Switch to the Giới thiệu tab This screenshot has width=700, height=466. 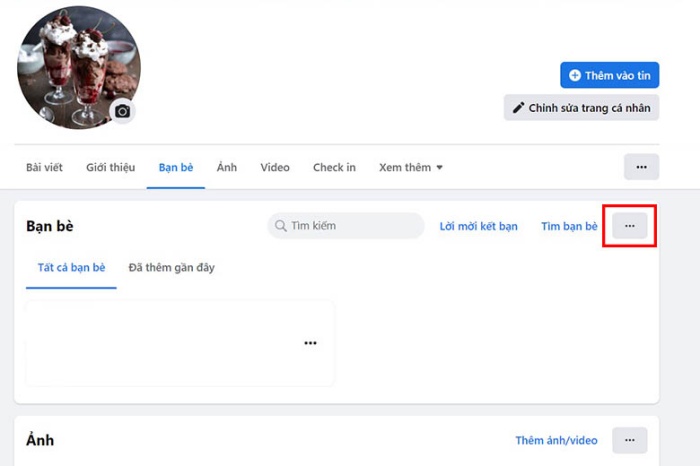pyautogui.click(x=110, y=167)
